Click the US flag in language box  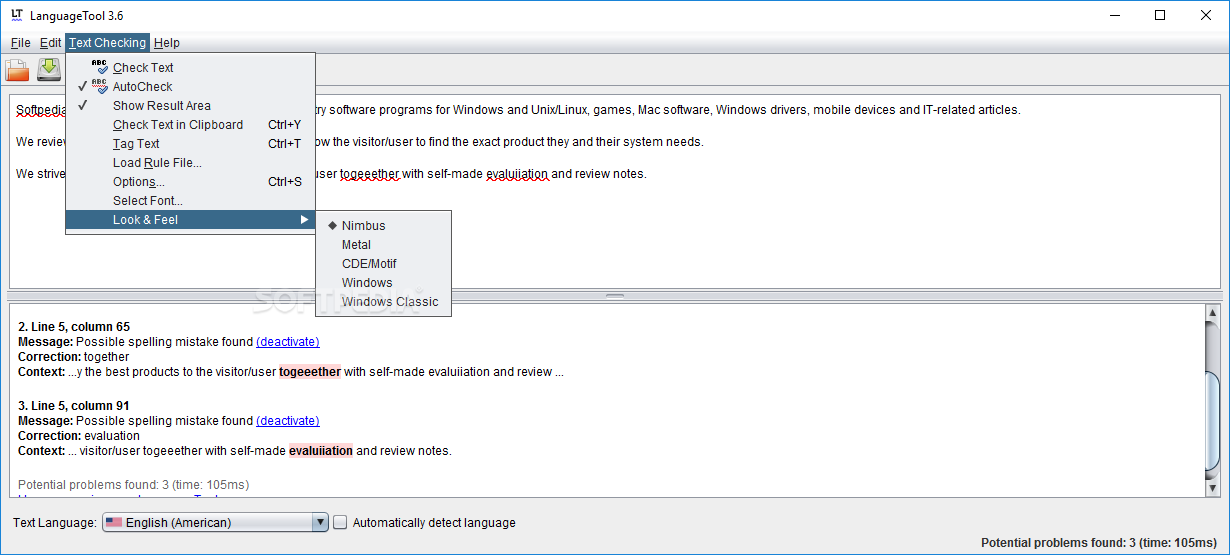click(114, 522)
